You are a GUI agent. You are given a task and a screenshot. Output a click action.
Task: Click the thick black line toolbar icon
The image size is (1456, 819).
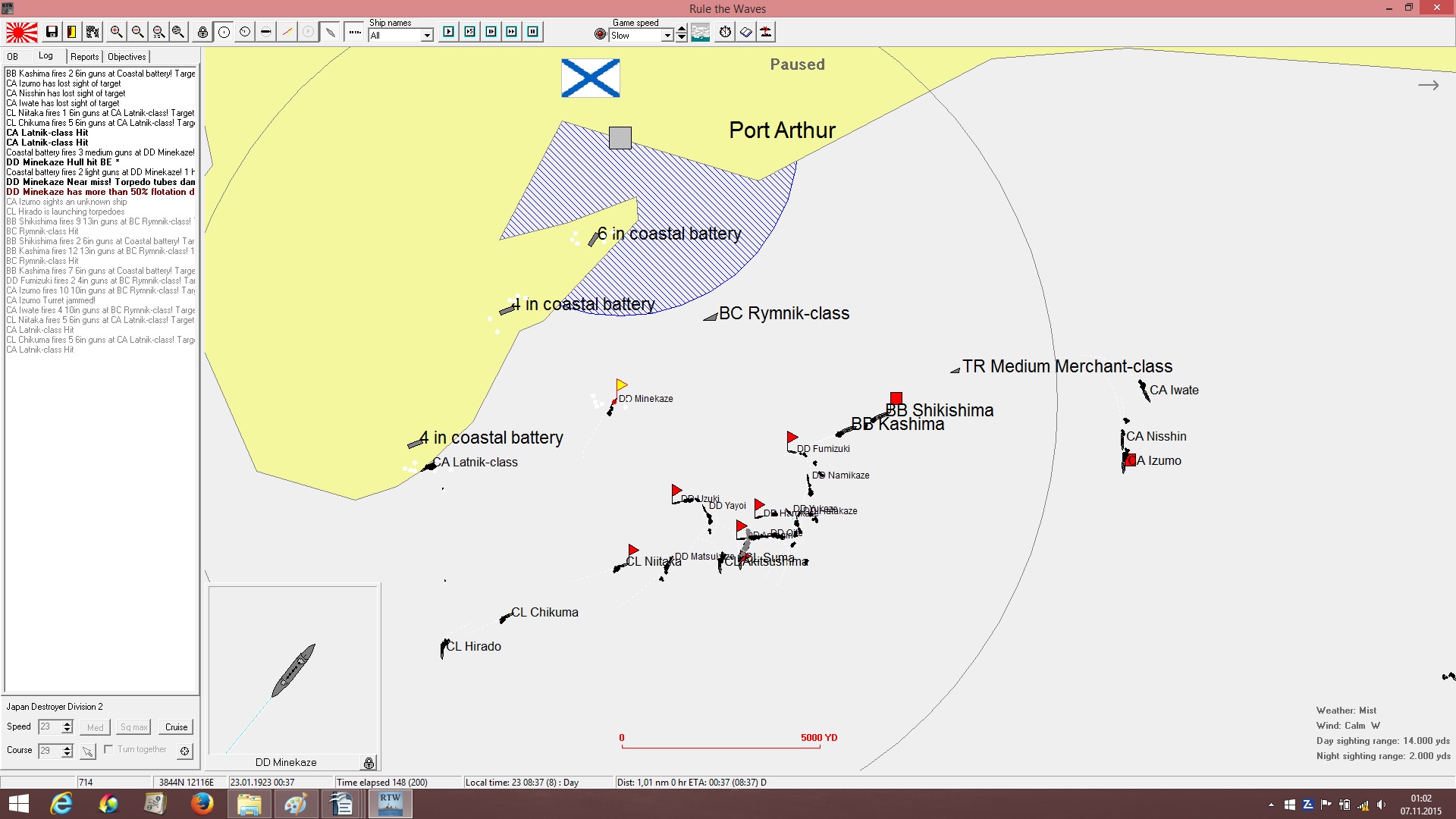pyautogui.click(x=266, y=32)
